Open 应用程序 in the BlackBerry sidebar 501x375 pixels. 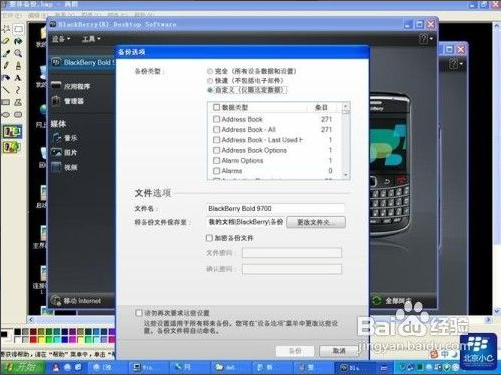tap(71, 86)
